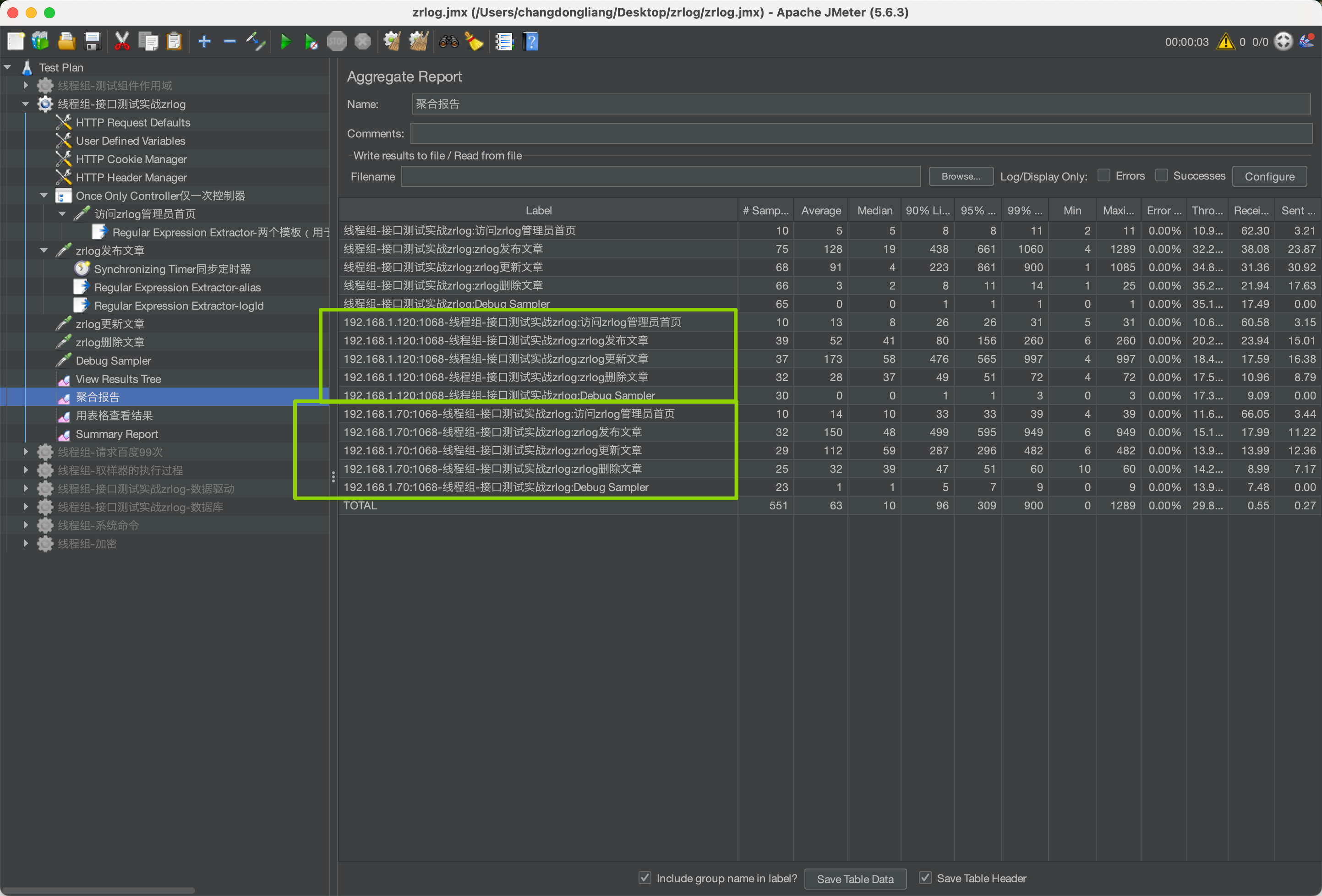Expand 线程组-请求百度99次 thread group
The image size is (1322, 896).
point(26,452)
